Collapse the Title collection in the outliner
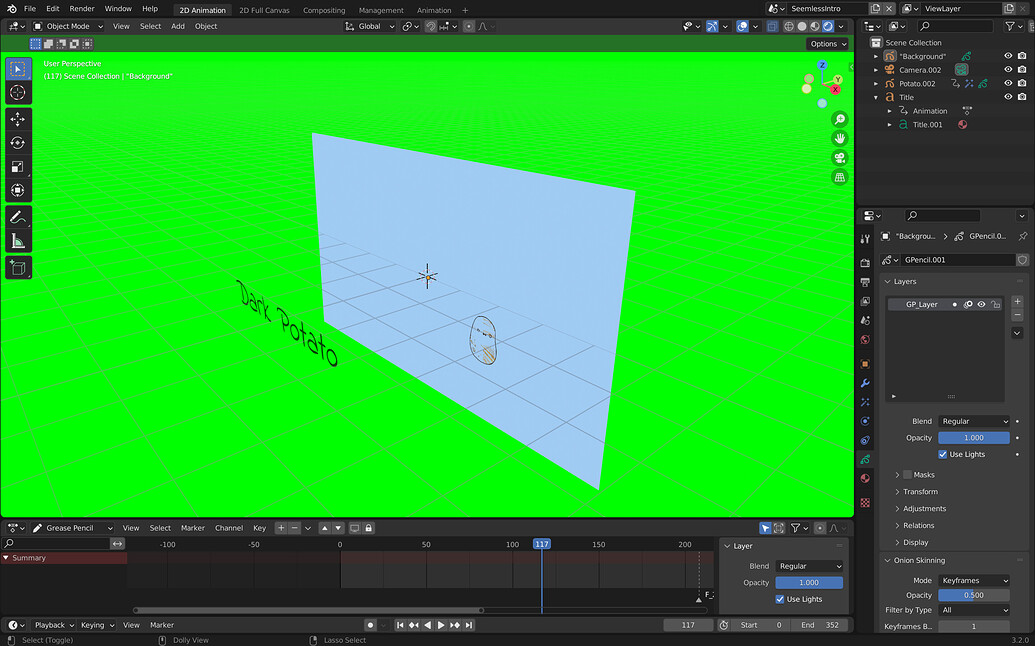The height and width of the screenshot is (646, 1035). [x=875, y=97]
